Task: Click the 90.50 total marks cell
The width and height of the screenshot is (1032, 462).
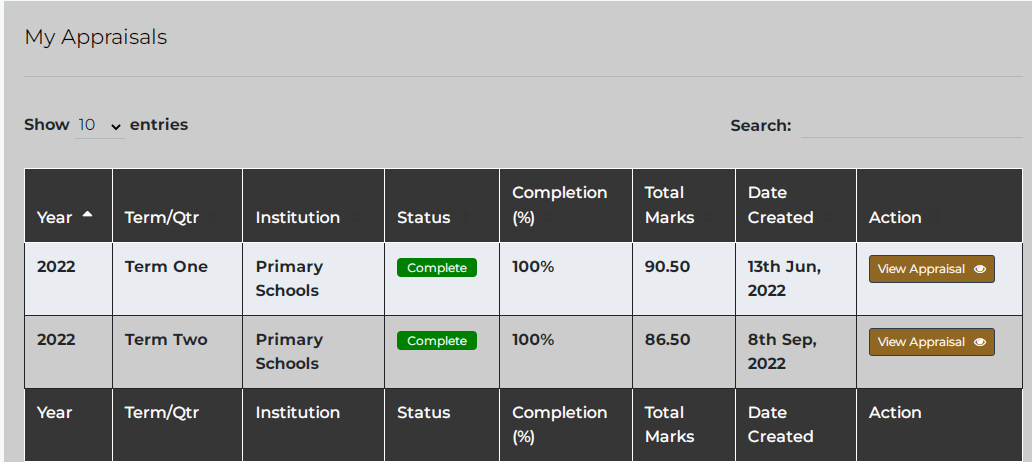Action: pos(668,267)
